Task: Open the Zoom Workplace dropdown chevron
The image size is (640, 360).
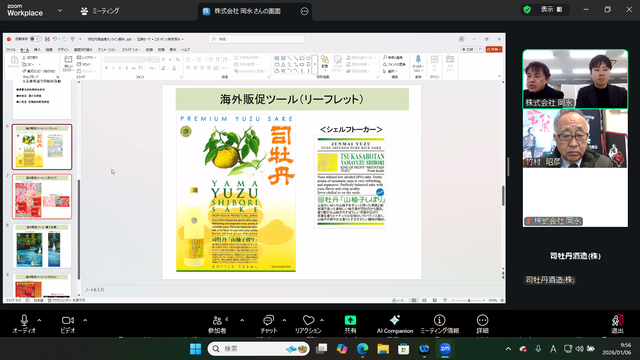Action: (60, 11)
